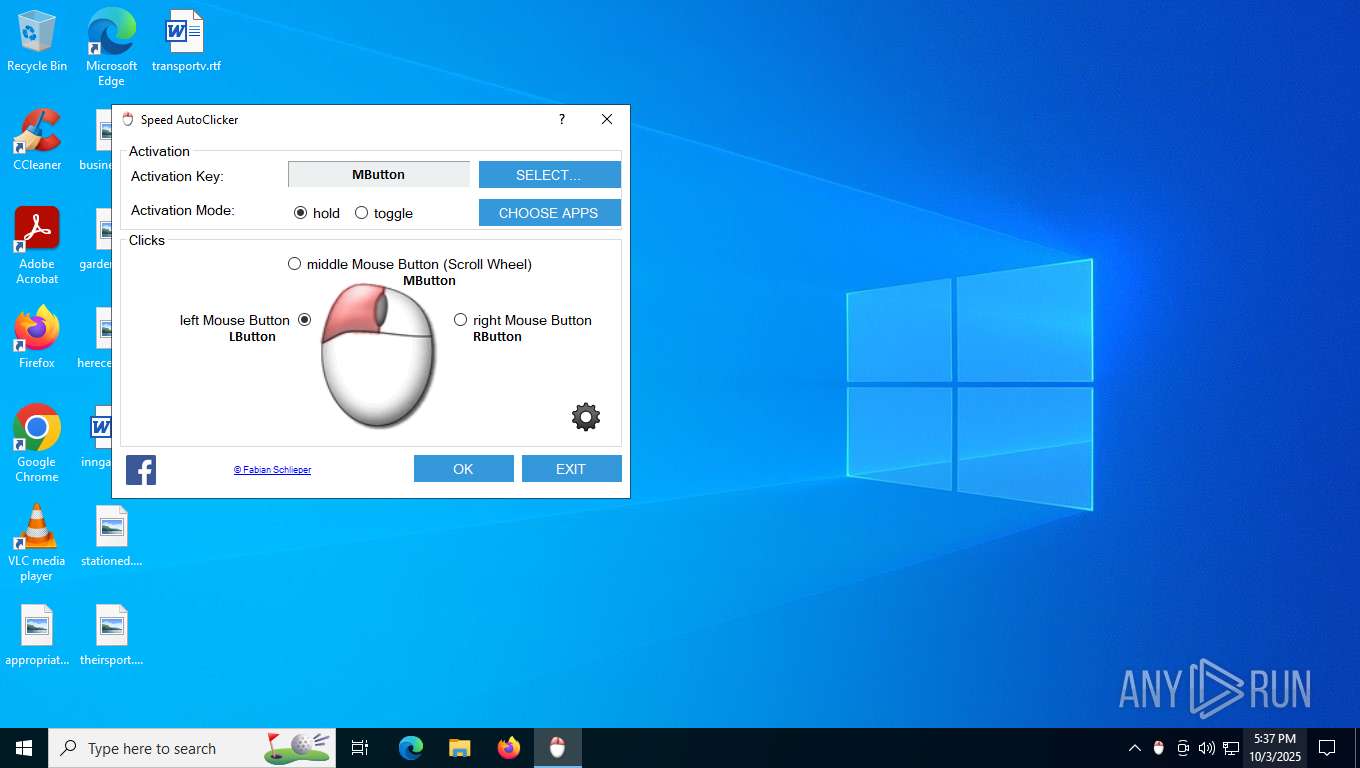Open File Explorer from the taskbar
This screenshot has height=768, width=1360.
pyautogui.click(x=460, y=748)
